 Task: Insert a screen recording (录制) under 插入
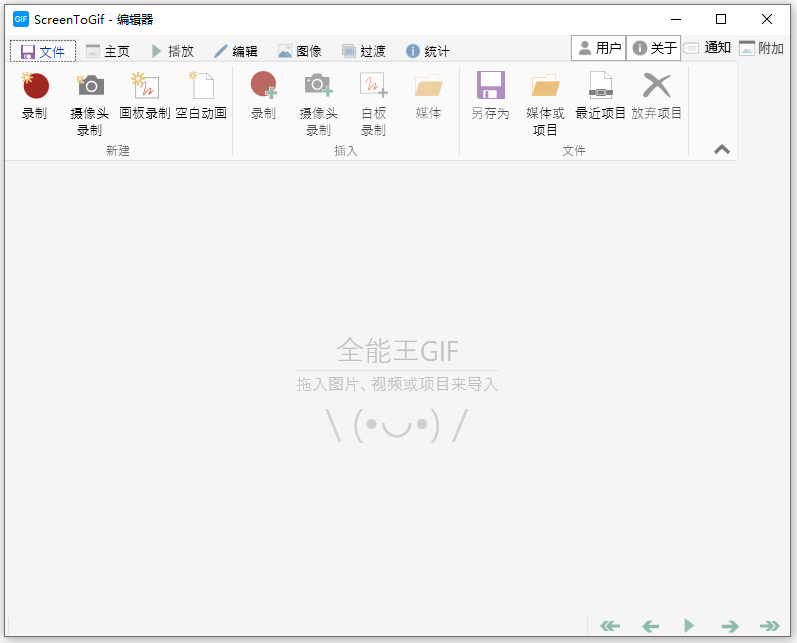click(263, 96)
